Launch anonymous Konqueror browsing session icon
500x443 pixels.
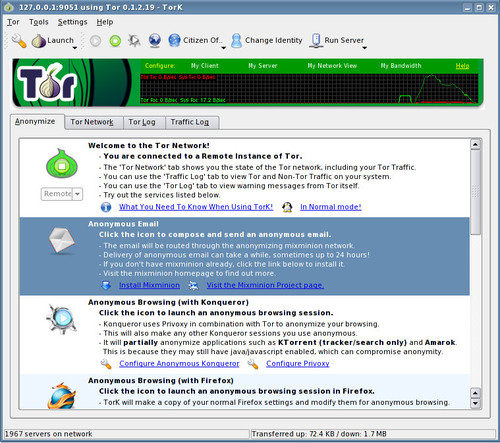(62, 319)
